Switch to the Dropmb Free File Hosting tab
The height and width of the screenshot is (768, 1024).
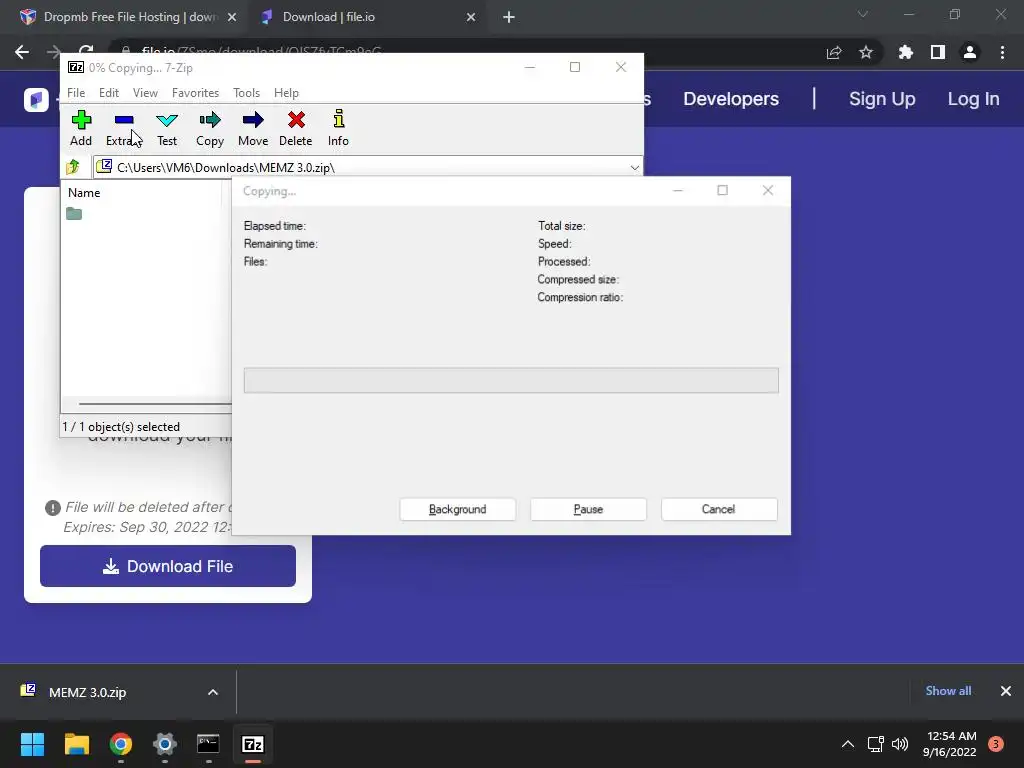tap(127, 17)
